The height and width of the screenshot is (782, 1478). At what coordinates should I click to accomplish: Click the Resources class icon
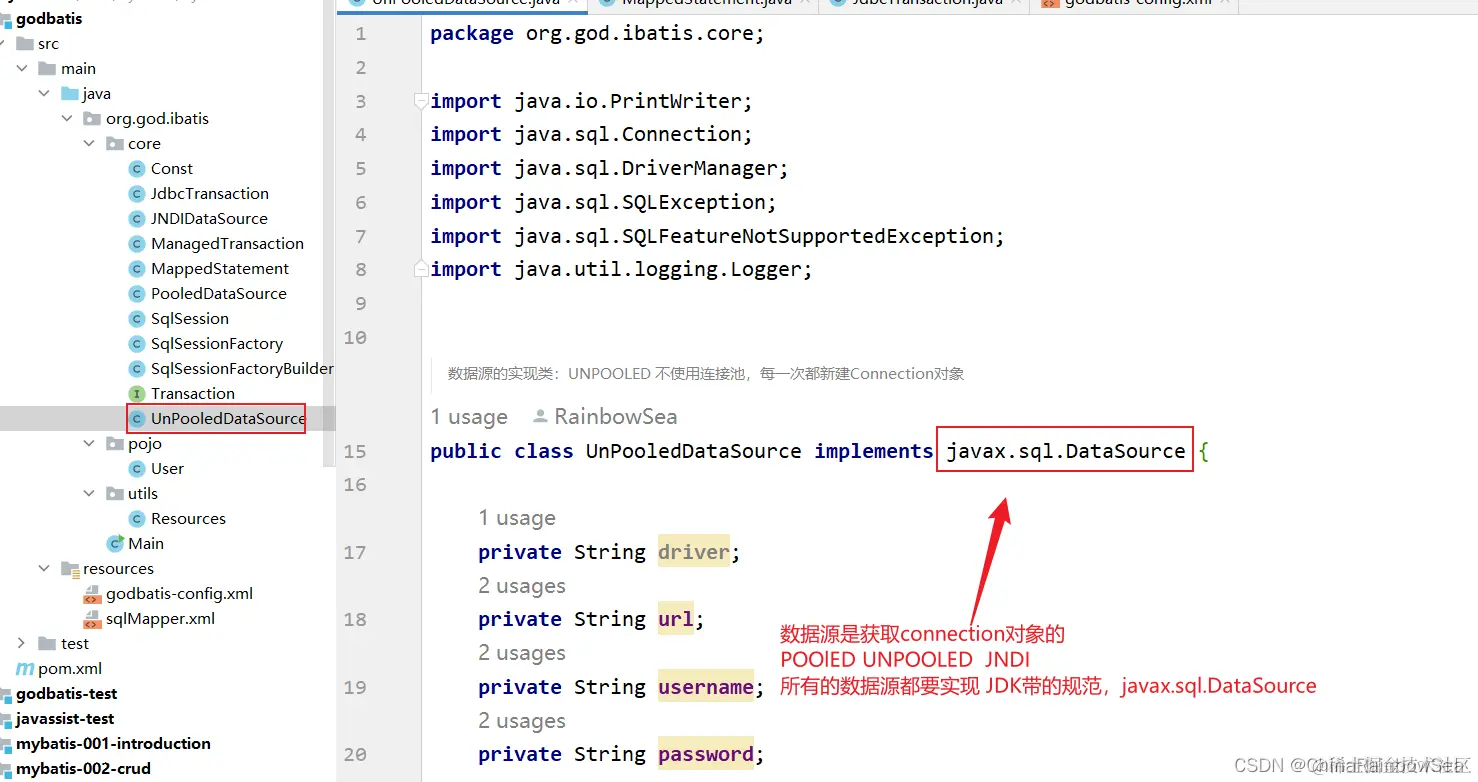[137, 519]
